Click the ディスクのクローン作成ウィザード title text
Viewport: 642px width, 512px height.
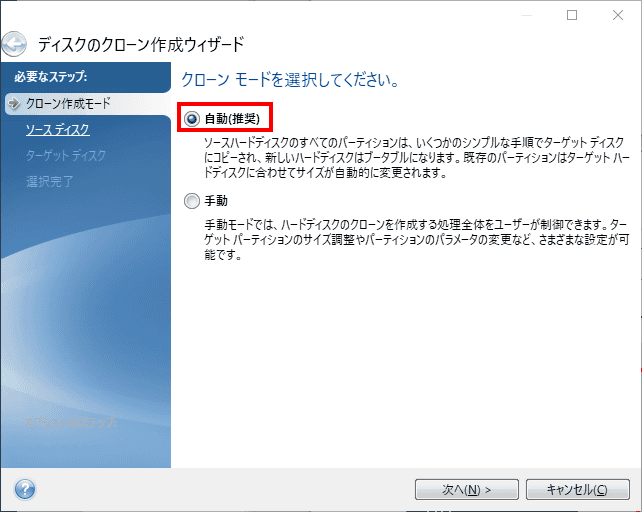141,44
